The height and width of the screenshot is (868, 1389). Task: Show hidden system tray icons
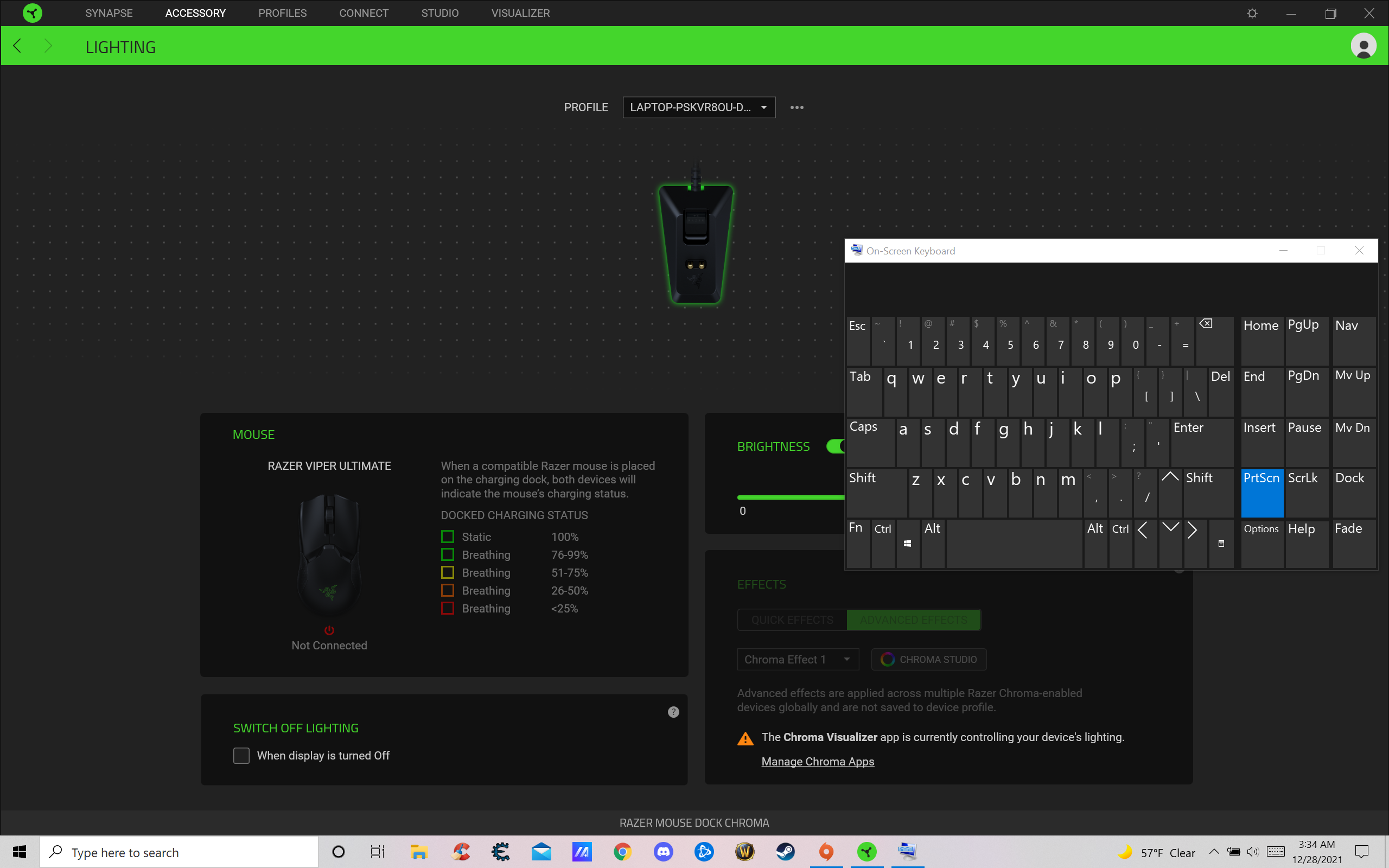[x=1214, y=852]
